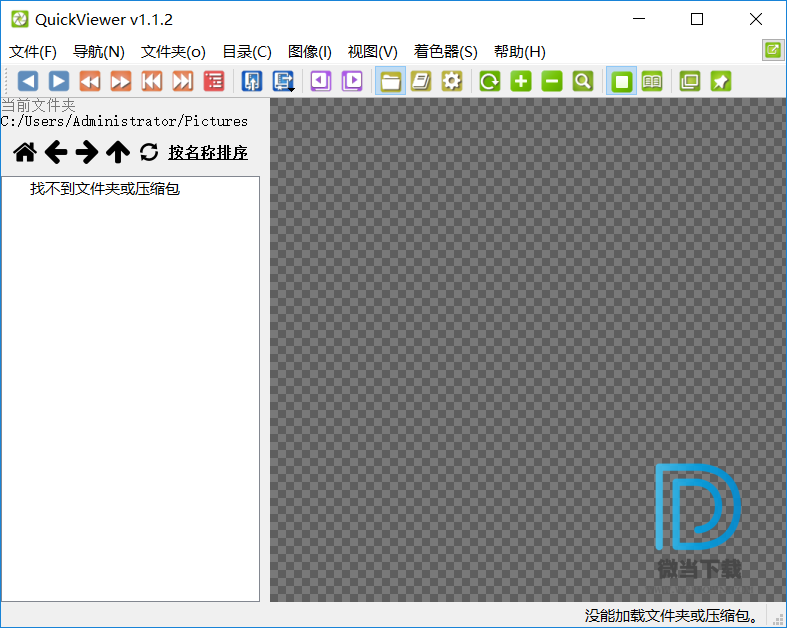
Task: Click the orange fast forward icon
Action: (121, 81)
